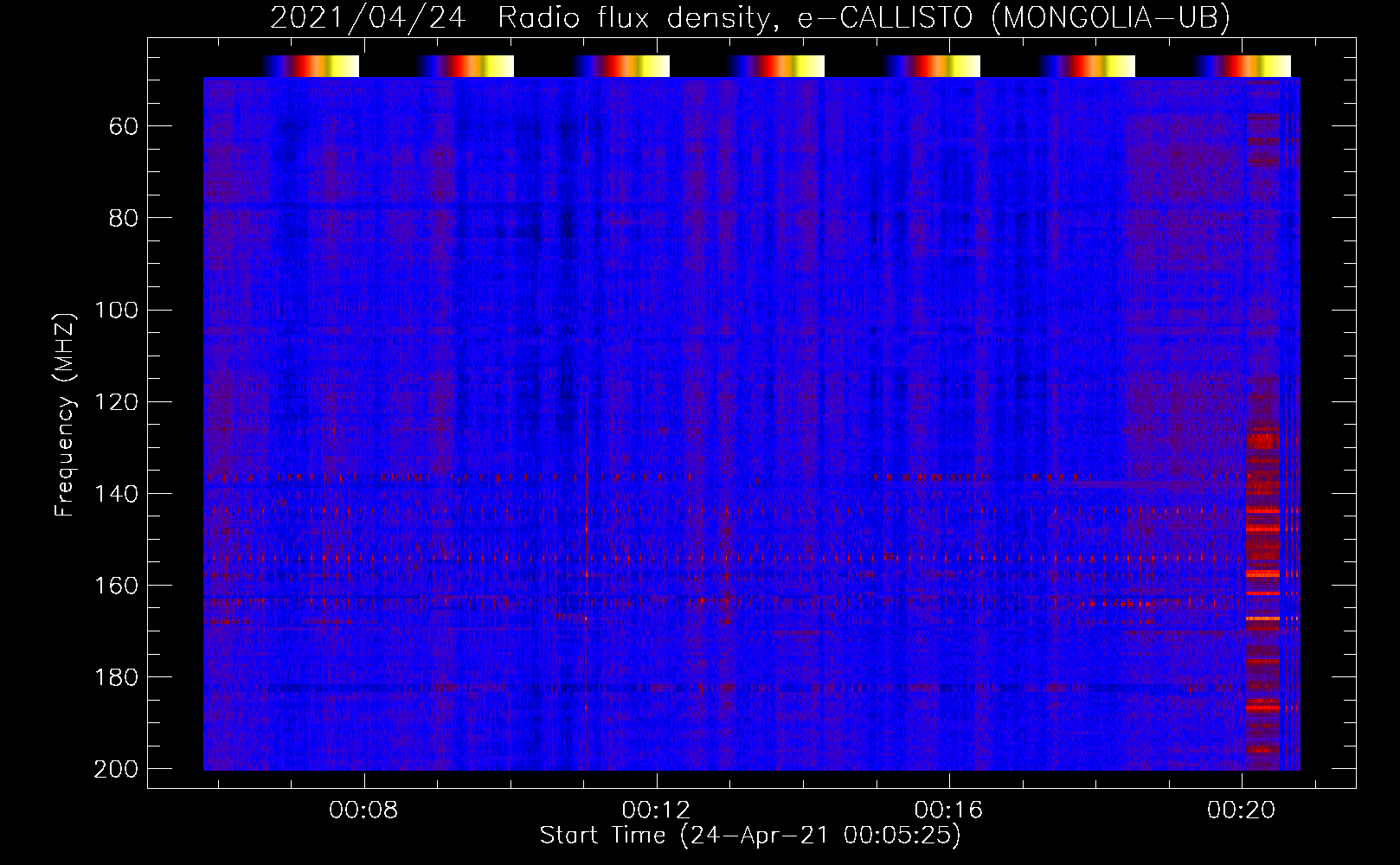Click the 140 frequency tick label
The height and width of the screenshot is (865, 1400).
coord(116,494)
